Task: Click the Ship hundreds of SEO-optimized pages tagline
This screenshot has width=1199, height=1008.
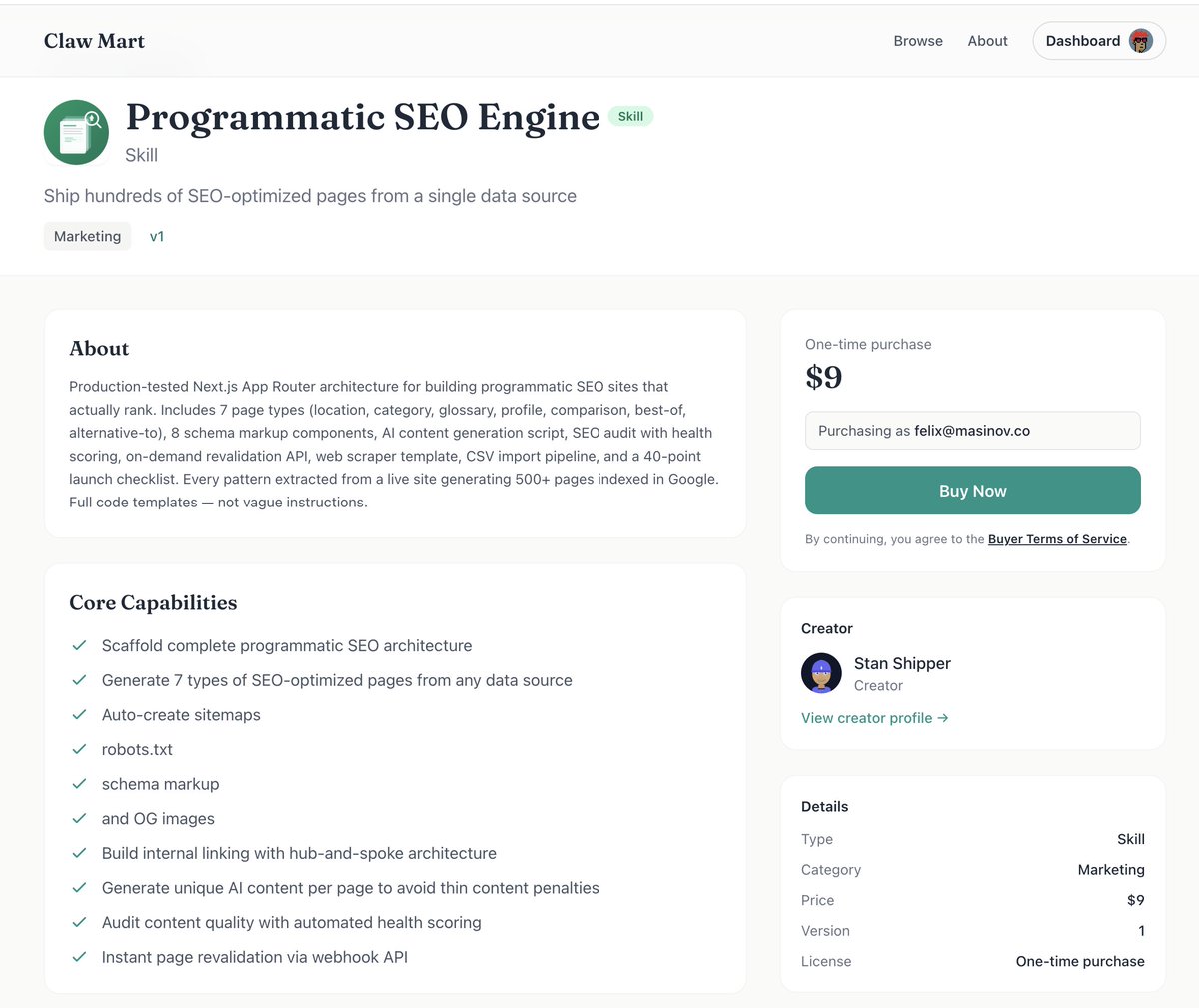Action: click(310, 196)
